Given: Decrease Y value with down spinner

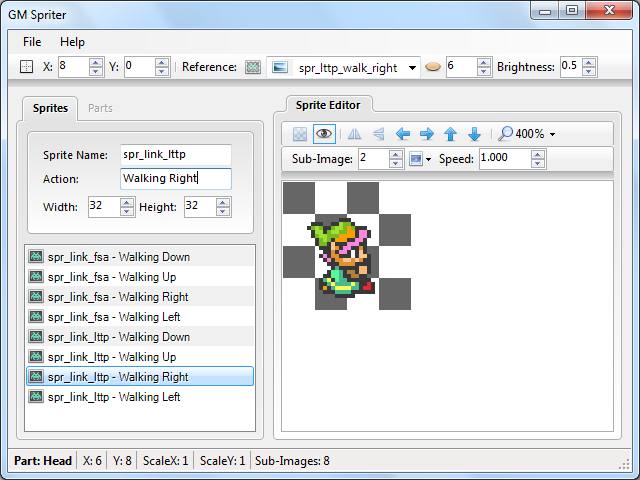Looking at the screenshot, I should point(162,71).
